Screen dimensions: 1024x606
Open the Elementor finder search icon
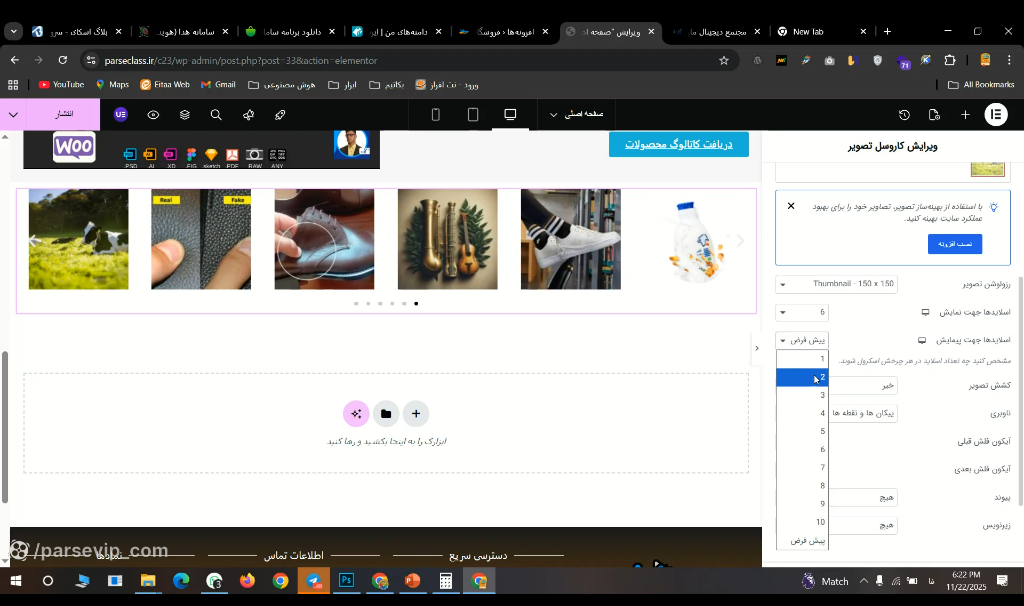[216, 115]
